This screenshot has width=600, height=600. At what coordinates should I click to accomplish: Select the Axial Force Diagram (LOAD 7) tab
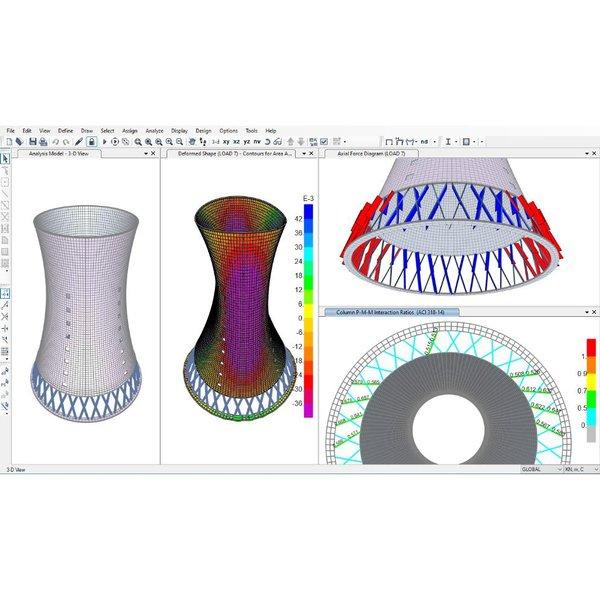(x=371, y=153)
